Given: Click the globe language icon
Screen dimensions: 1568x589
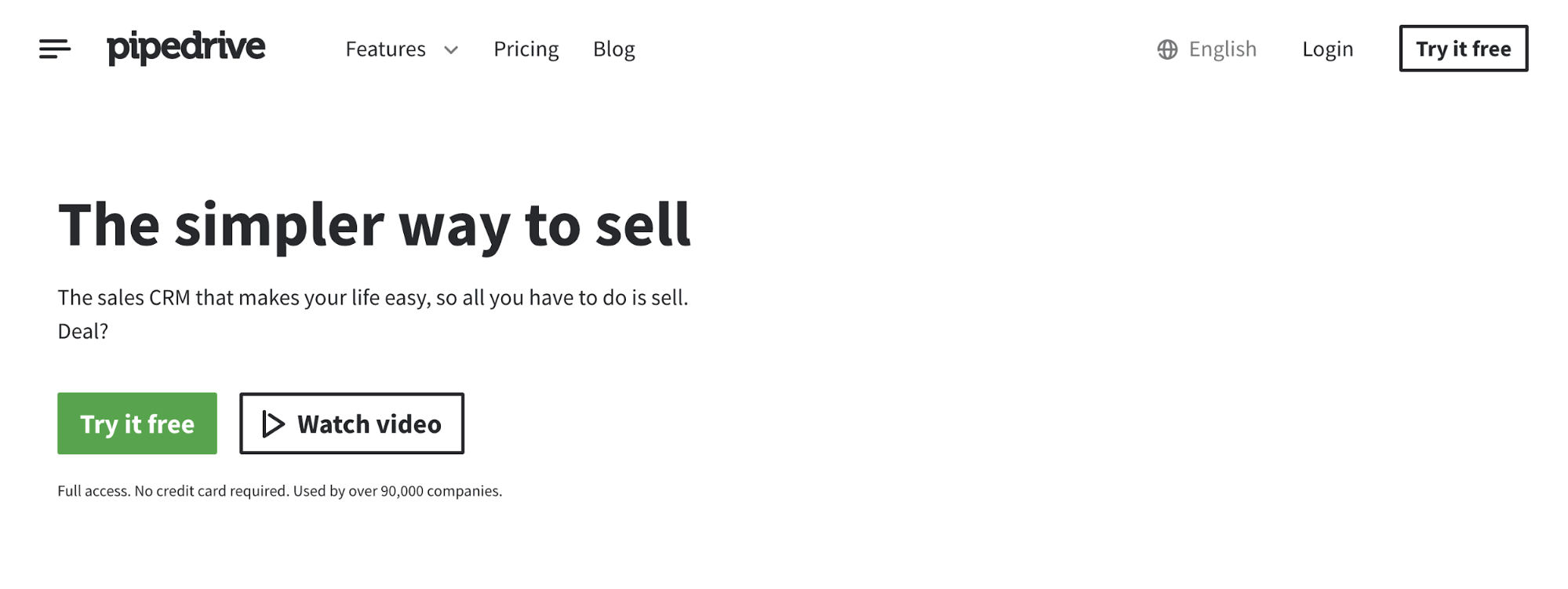Looking at the screenshot, I should 1167,49.
